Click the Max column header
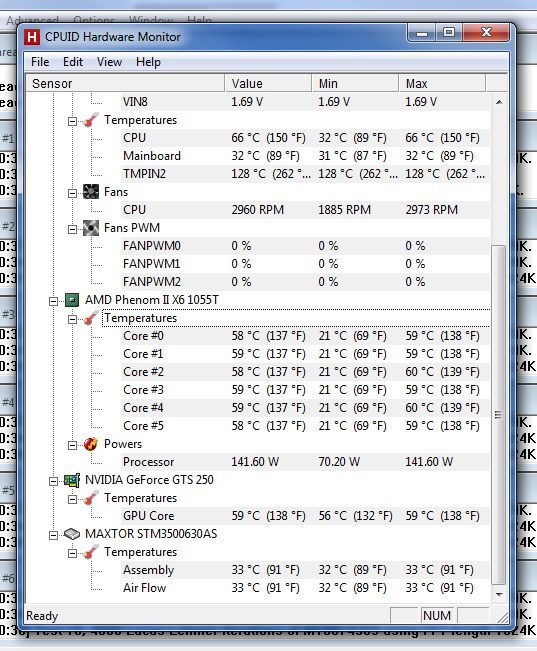This screenshot has width=537, height=651. point(442,83)
